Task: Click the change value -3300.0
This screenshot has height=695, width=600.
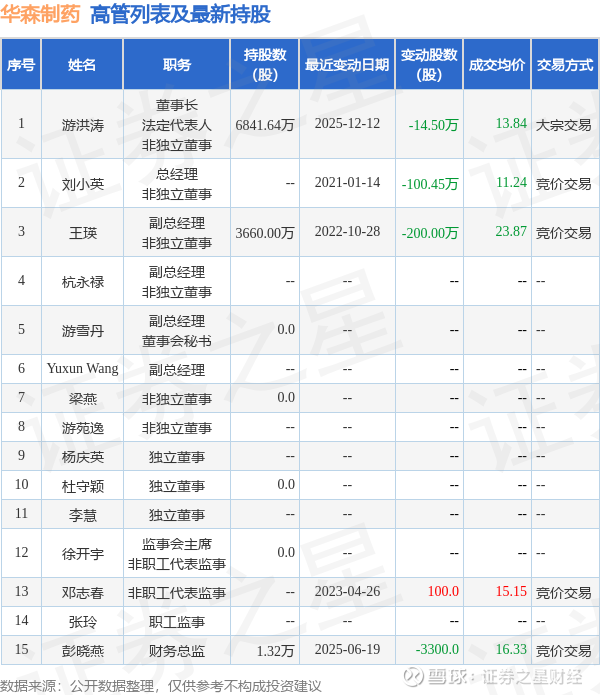Action: [437, 649]
